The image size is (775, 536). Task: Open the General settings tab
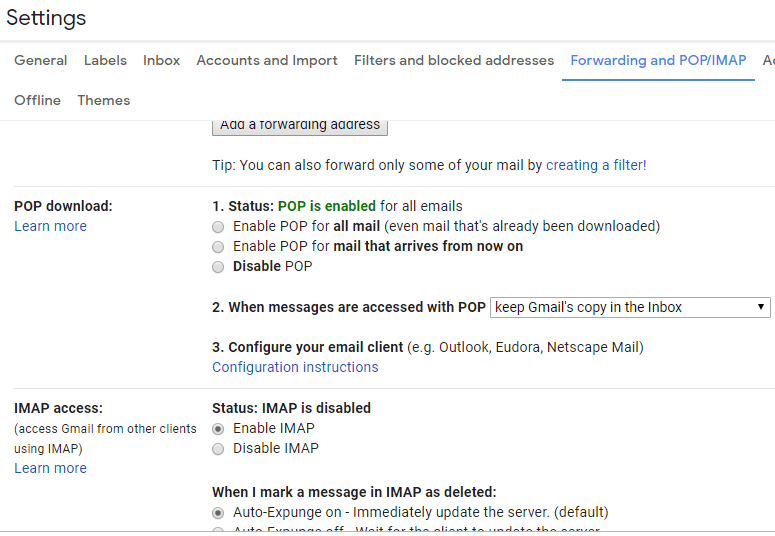tap(41, 61)
